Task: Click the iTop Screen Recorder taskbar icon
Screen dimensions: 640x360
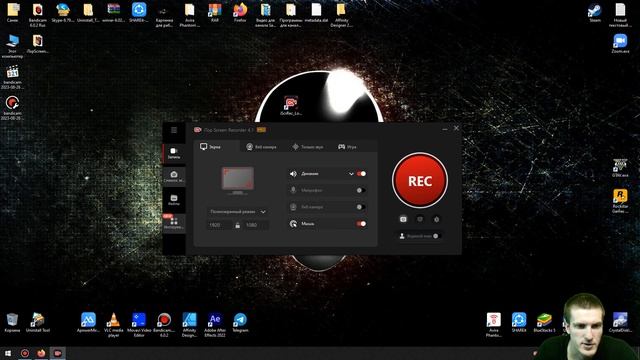Action: [58, 353]
